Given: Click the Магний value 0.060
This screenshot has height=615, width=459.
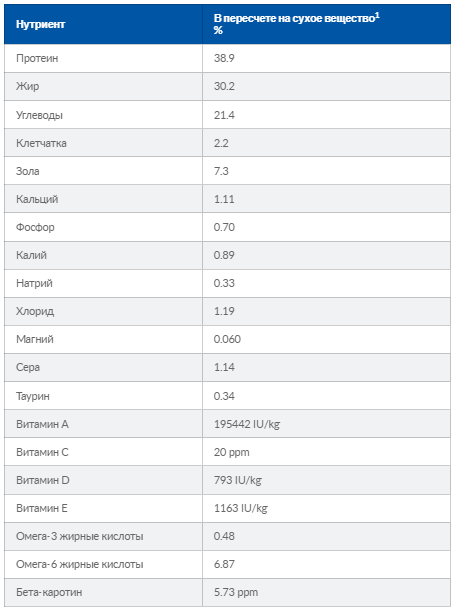Looking at the screenshot, I should coord(227,339).
